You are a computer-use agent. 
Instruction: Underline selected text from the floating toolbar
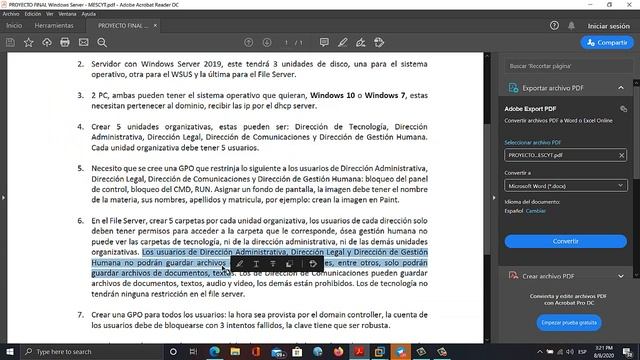click(x=256, y=264)
